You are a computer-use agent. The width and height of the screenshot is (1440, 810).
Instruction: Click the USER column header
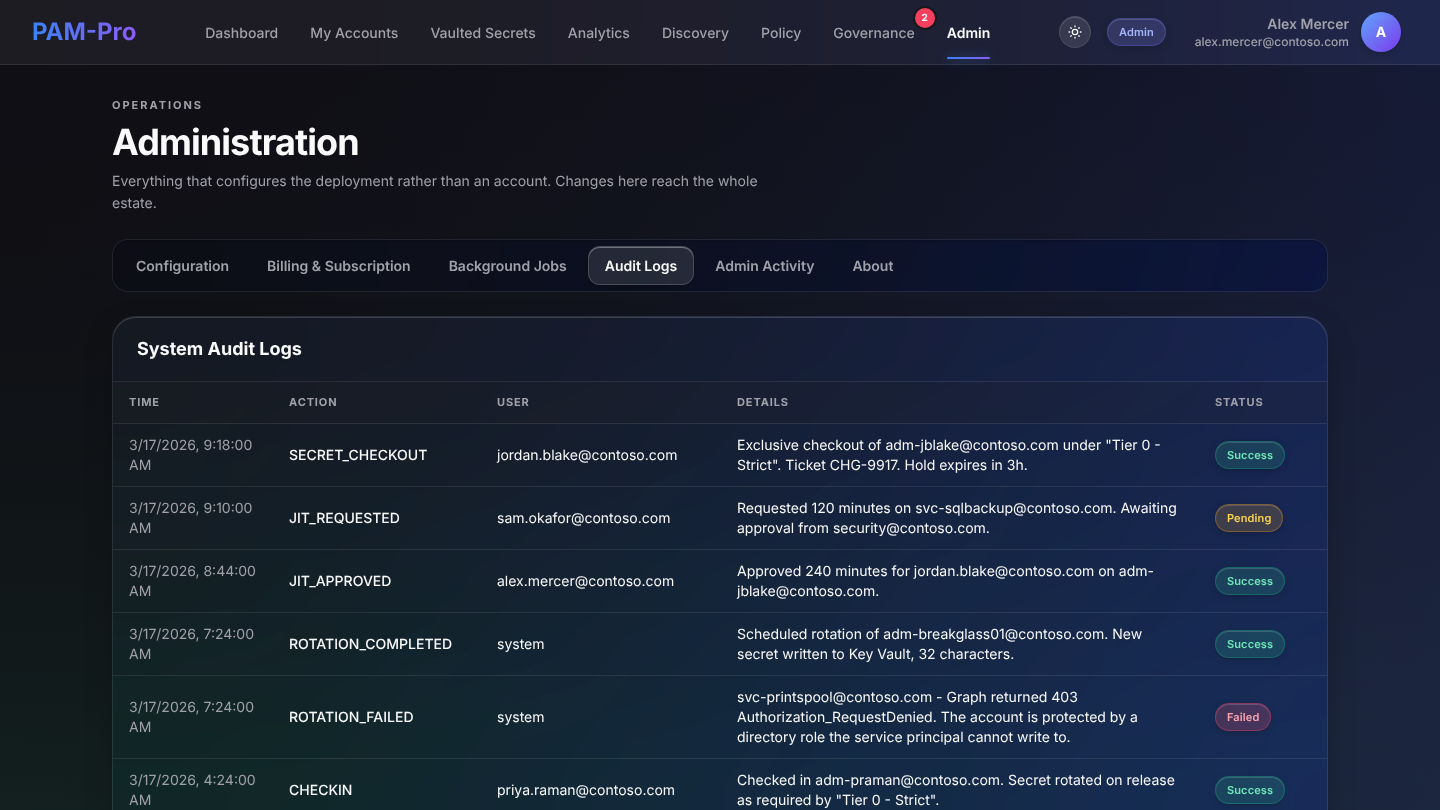[513, 402]
